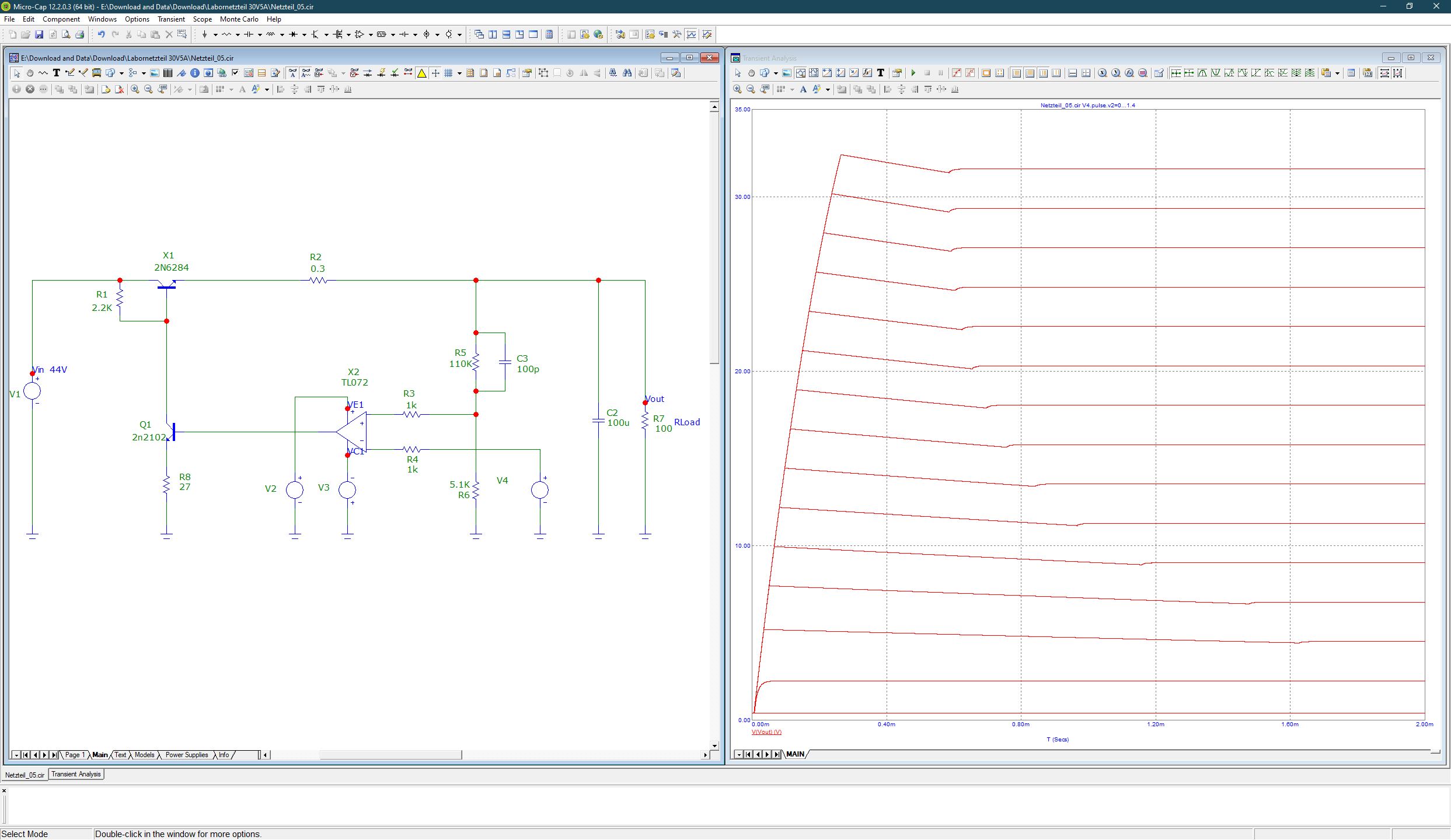The image size is (1451, 840).
Task: Open the Monte Carlo menu
Action: coord(239,19)
